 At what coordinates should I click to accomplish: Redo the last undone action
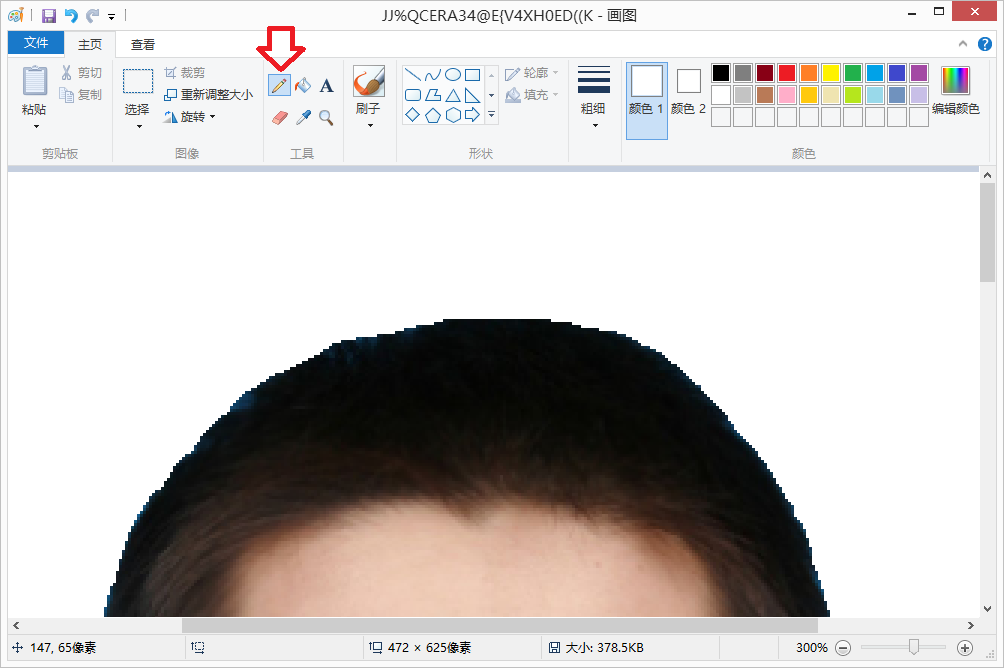(x=93, y=15)
